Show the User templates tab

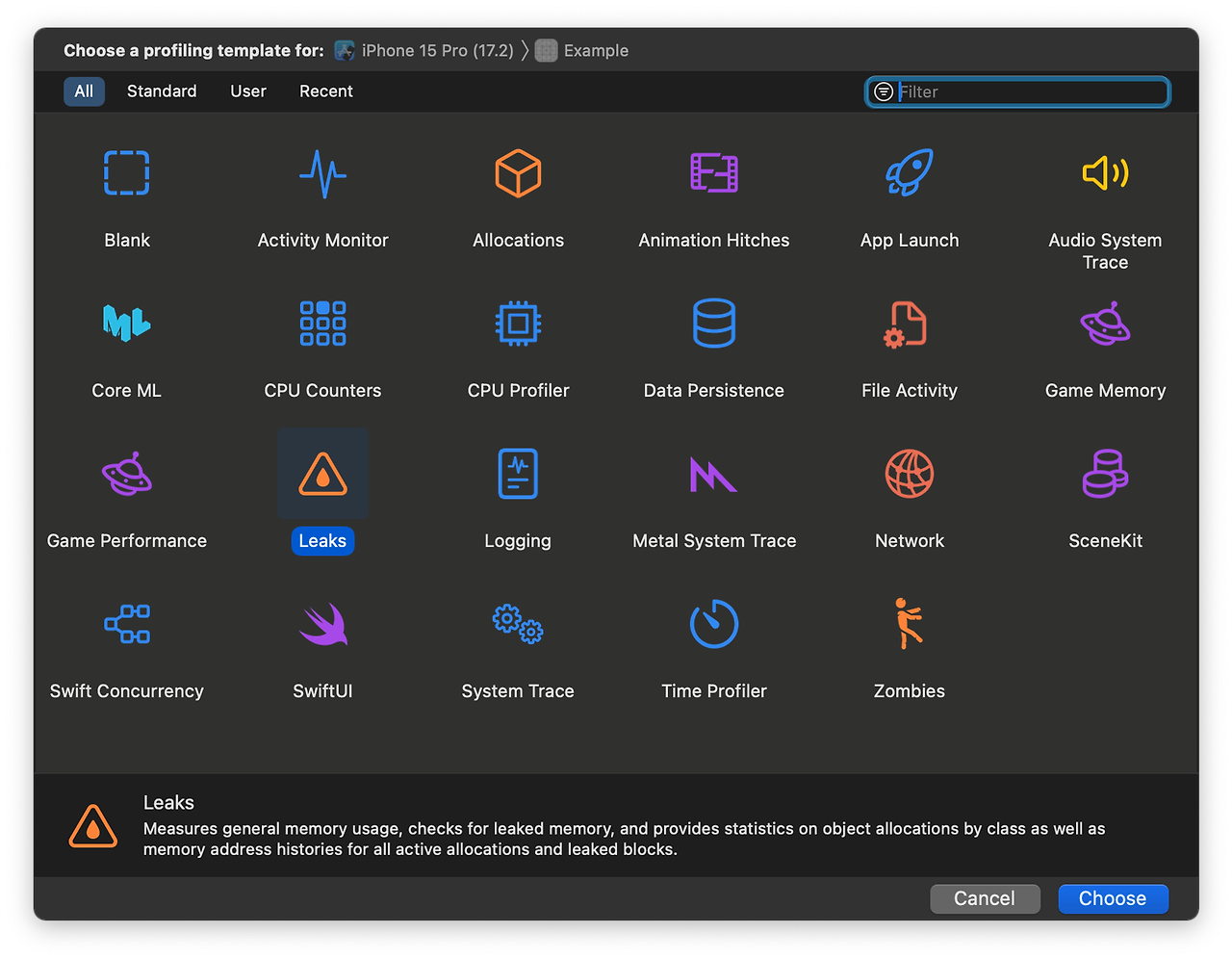tap(248, 91)
